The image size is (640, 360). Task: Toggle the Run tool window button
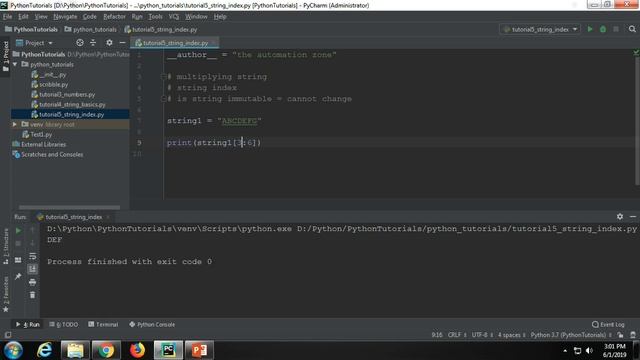[28, 324]
